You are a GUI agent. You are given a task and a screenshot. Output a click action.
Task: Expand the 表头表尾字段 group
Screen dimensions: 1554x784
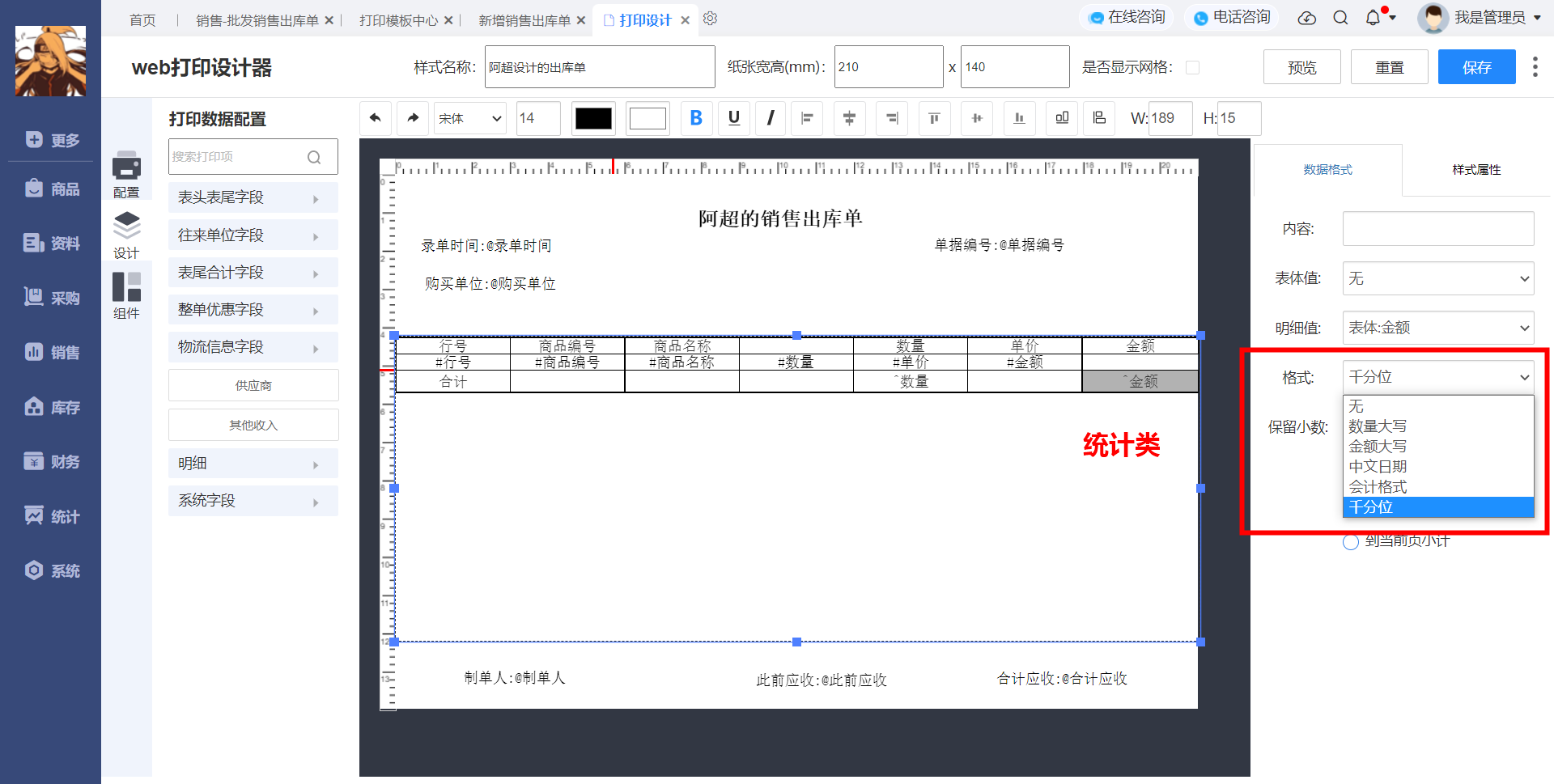click(253, 197)
